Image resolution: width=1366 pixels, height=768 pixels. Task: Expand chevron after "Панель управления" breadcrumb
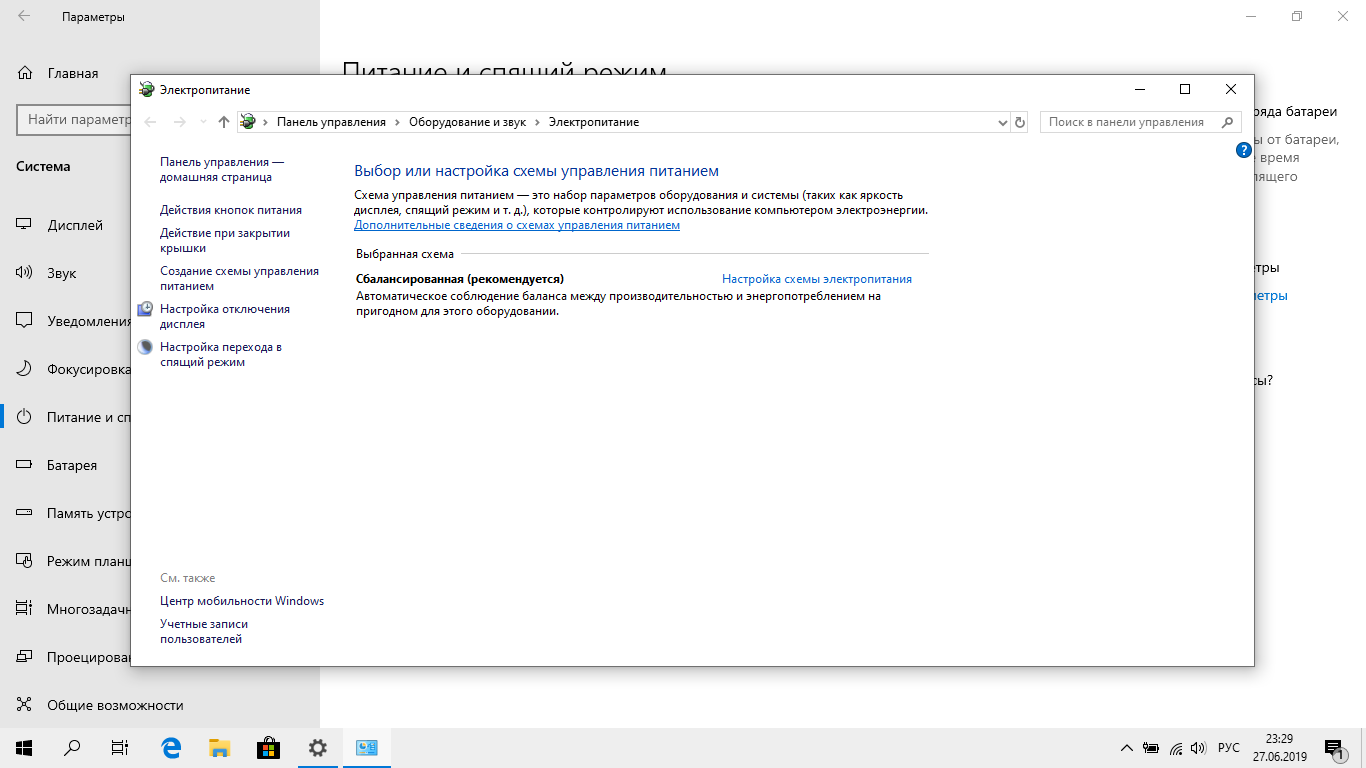[x=397, y=122]
